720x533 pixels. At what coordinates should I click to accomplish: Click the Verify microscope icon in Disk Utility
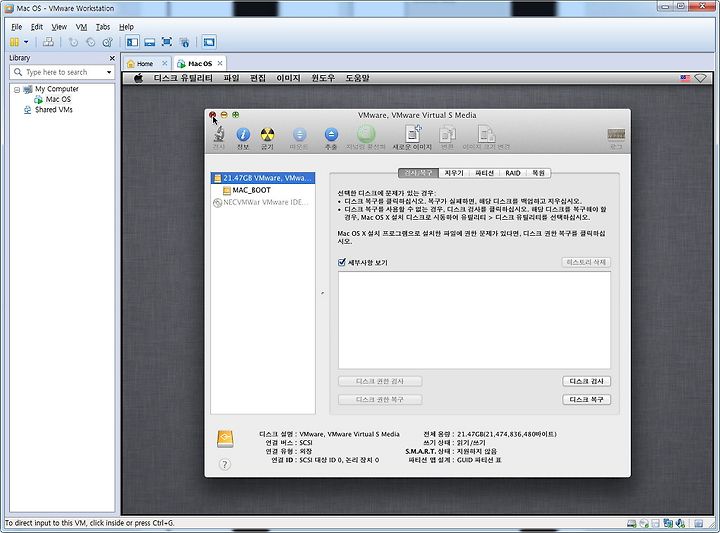(x=219, y=134)
